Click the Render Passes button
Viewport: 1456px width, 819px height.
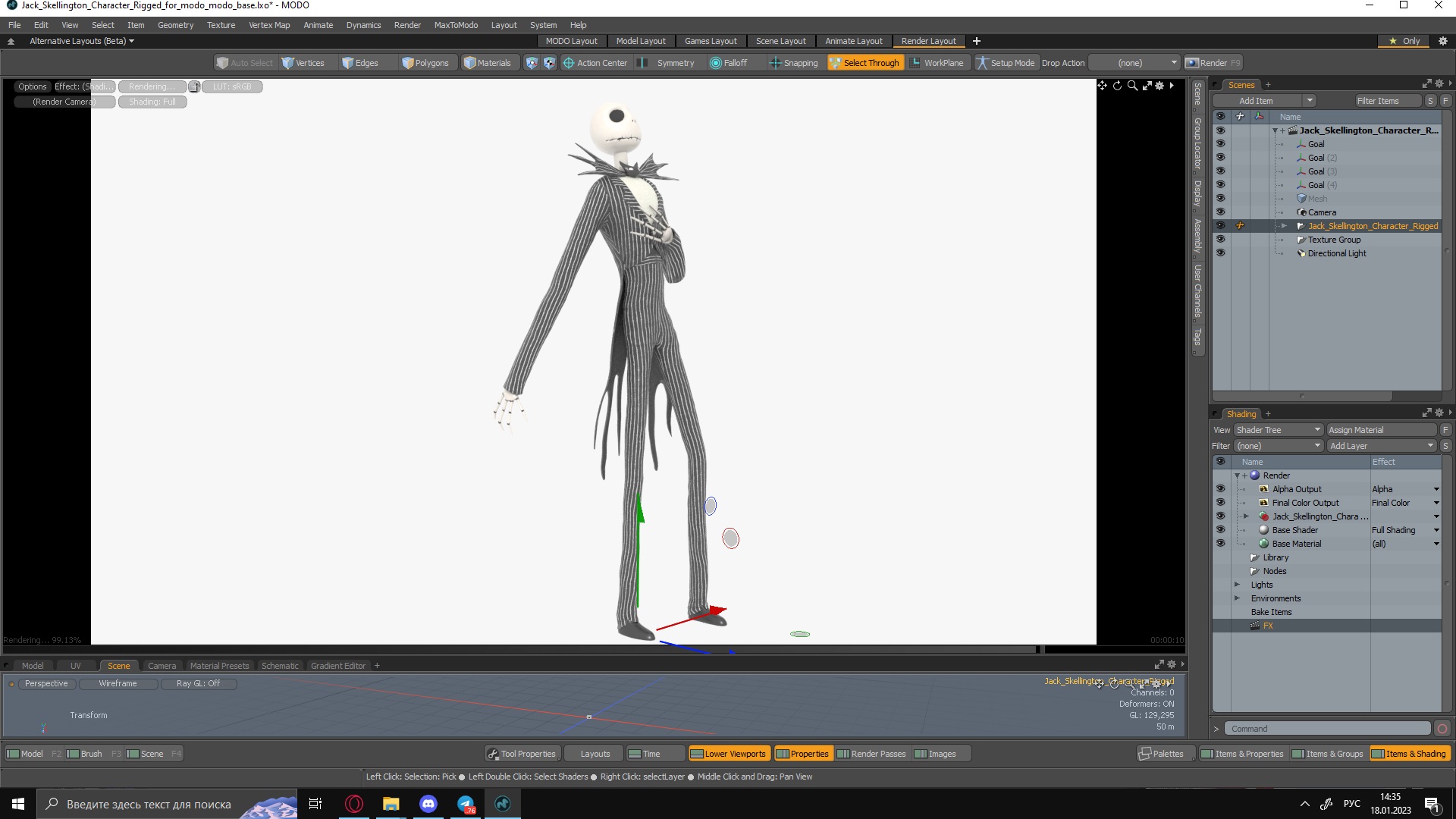(871, 754)
